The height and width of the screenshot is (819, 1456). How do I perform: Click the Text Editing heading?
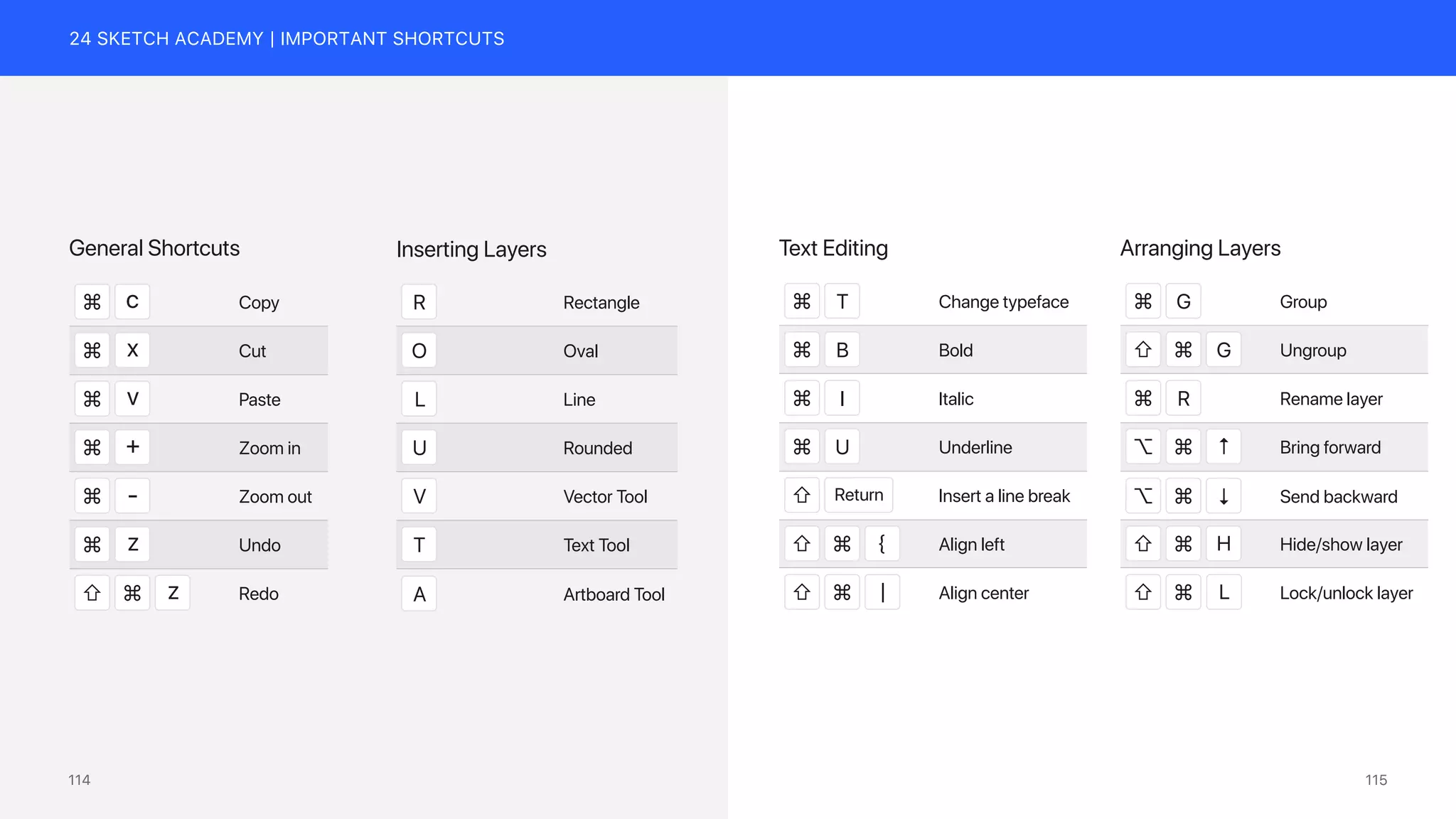833,248
